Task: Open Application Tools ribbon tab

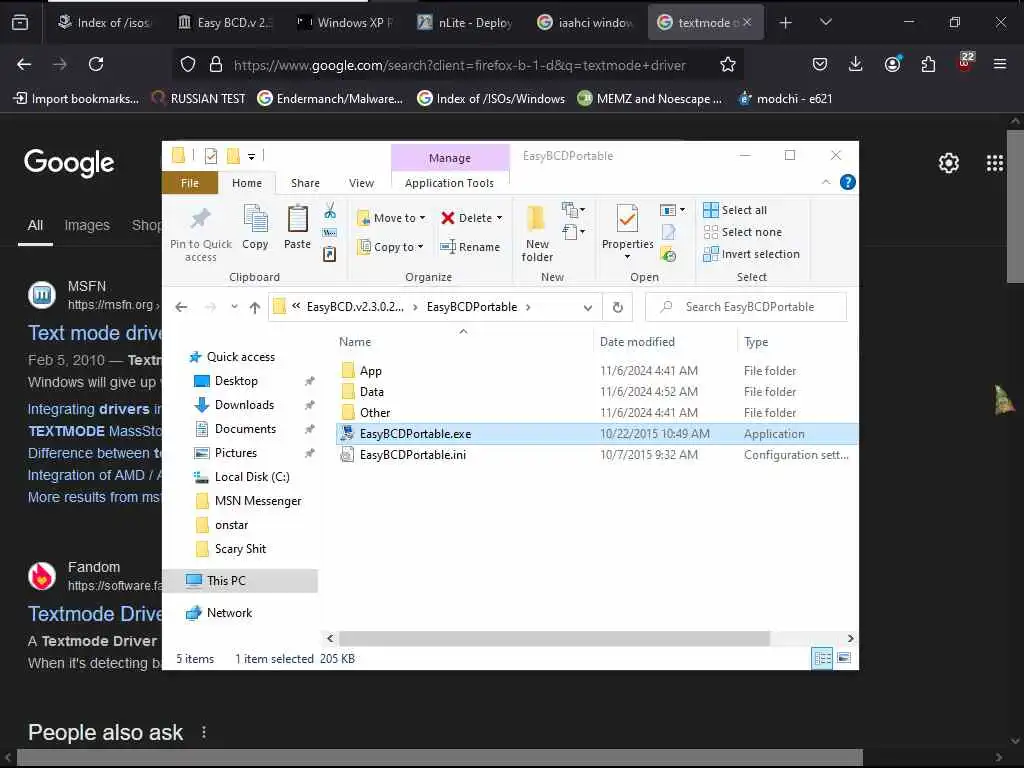Action: (x=449, y=183)
